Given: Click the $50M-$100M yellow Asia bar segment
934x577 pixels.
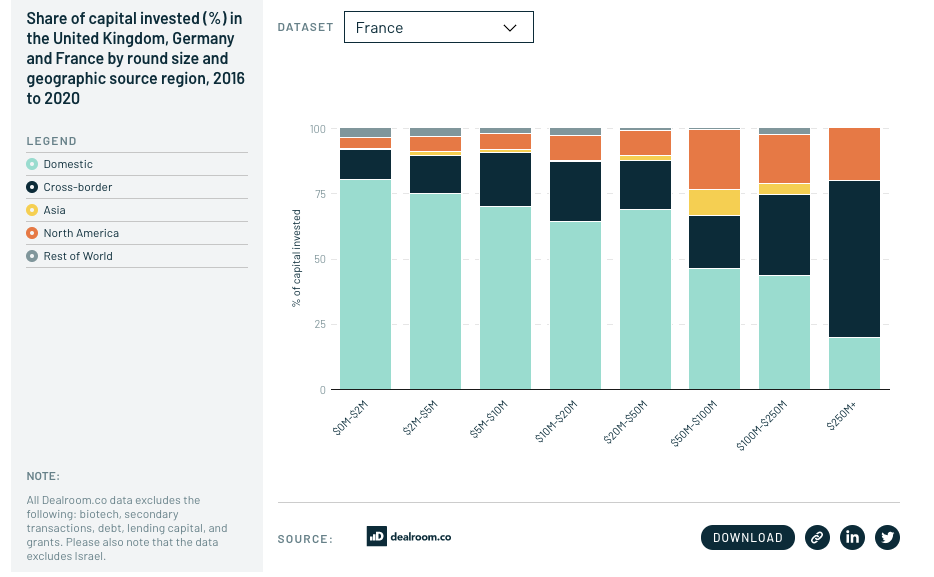Looking at the screenshot, I should 715,202.
